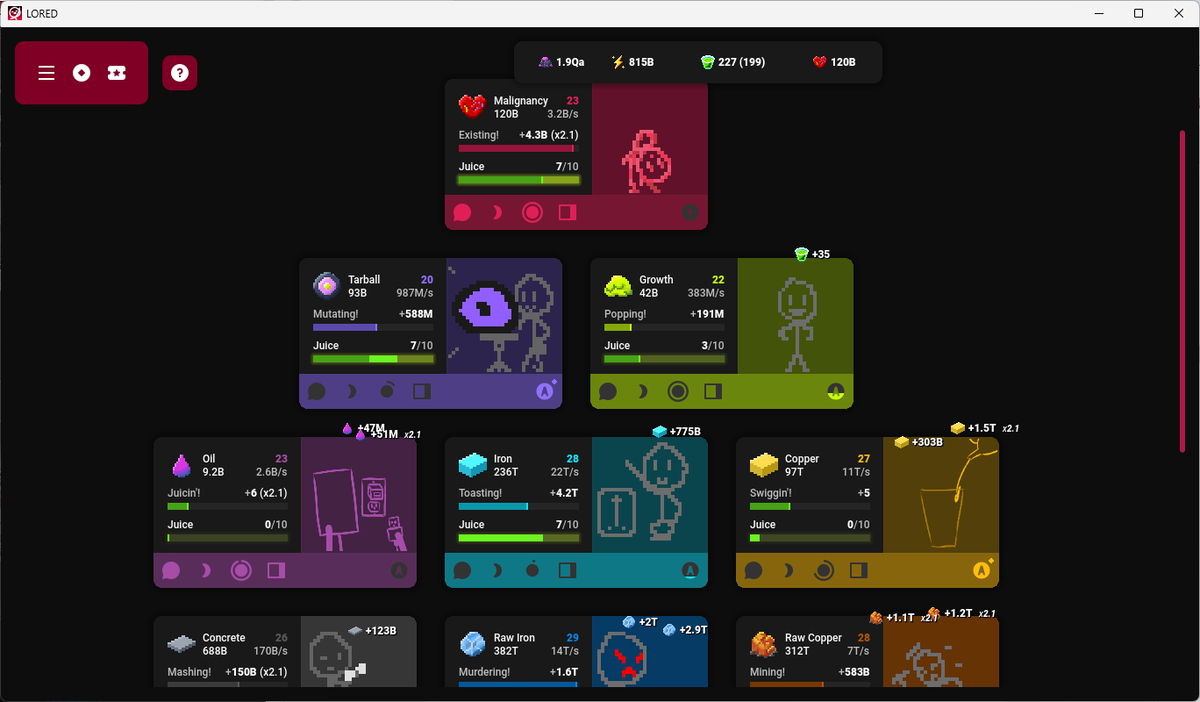The height and width of the screenshot is (702, 1200).
Task: Click the Malignancy red heart icon
Action: (472, 106)
